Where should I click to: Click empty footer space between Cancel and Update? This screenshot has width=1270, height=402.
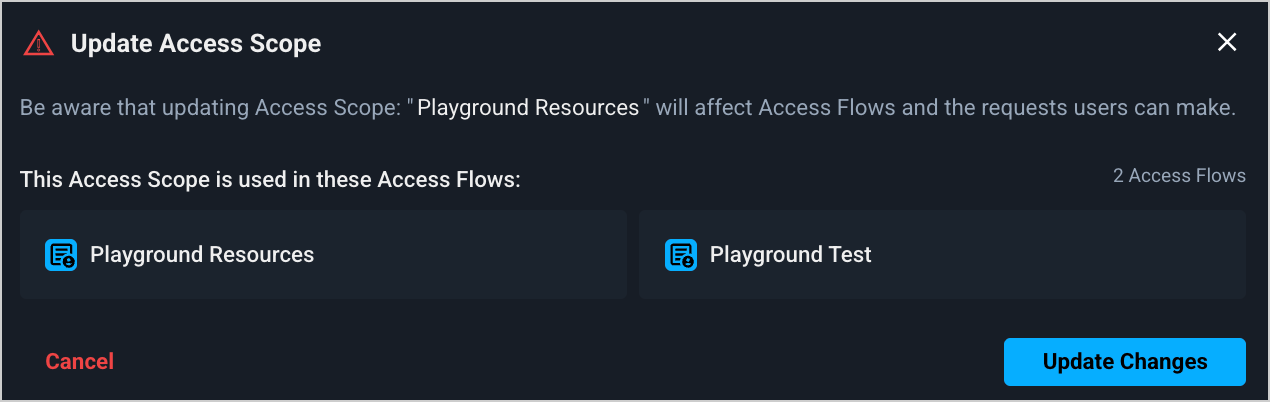pos(560,361)
